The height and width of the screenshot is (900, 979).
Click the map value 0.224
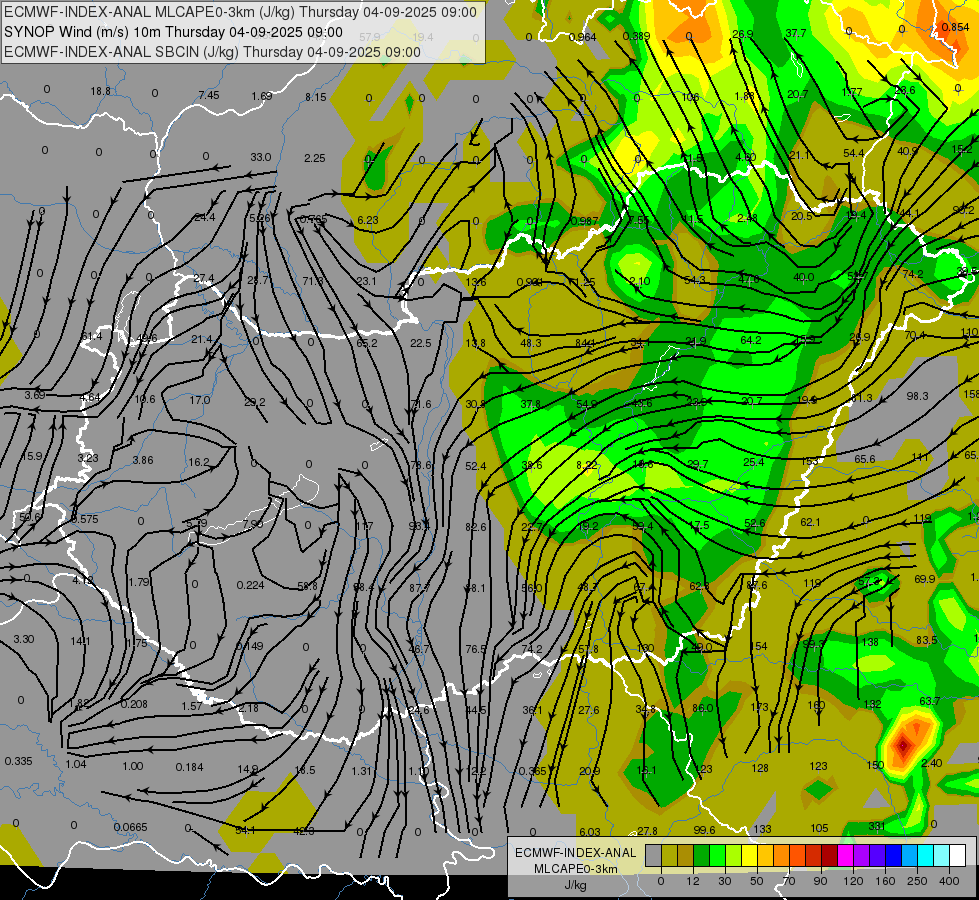pos(250,586)
